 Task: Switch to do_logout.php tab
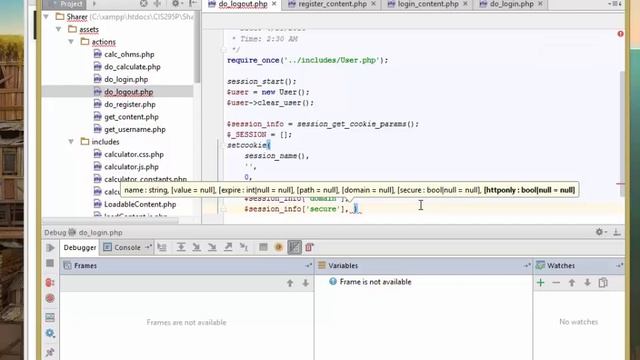[x=242, y=4]
